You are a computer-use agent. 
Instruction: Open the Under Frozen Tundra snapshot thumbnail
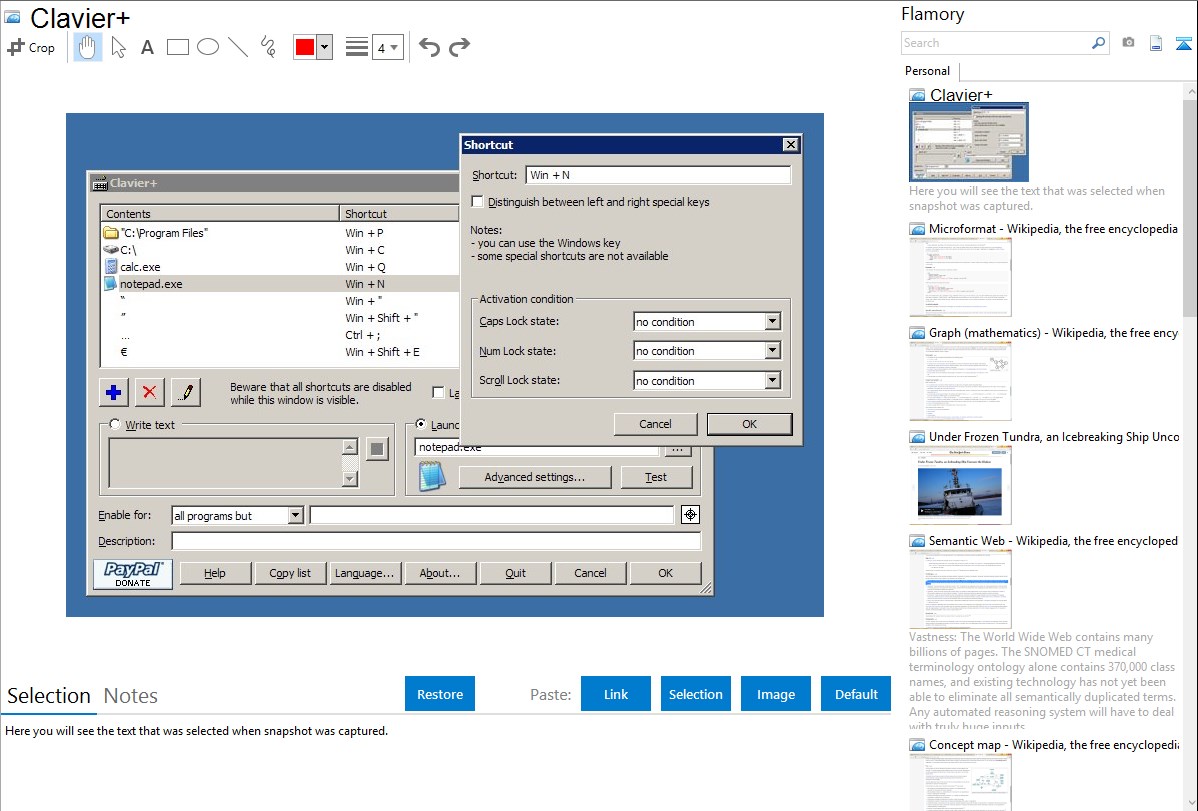click(960, 485)
